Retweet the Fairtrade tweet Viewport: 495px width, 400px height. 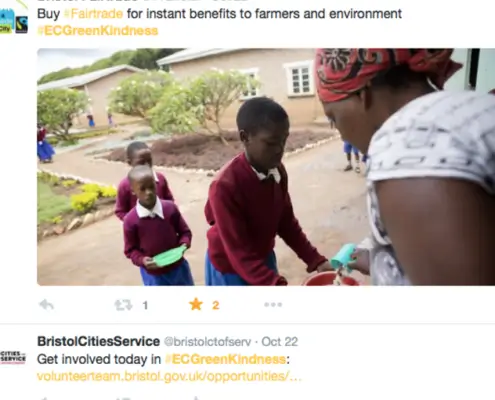pyautogui.click(x=123, y=305)
